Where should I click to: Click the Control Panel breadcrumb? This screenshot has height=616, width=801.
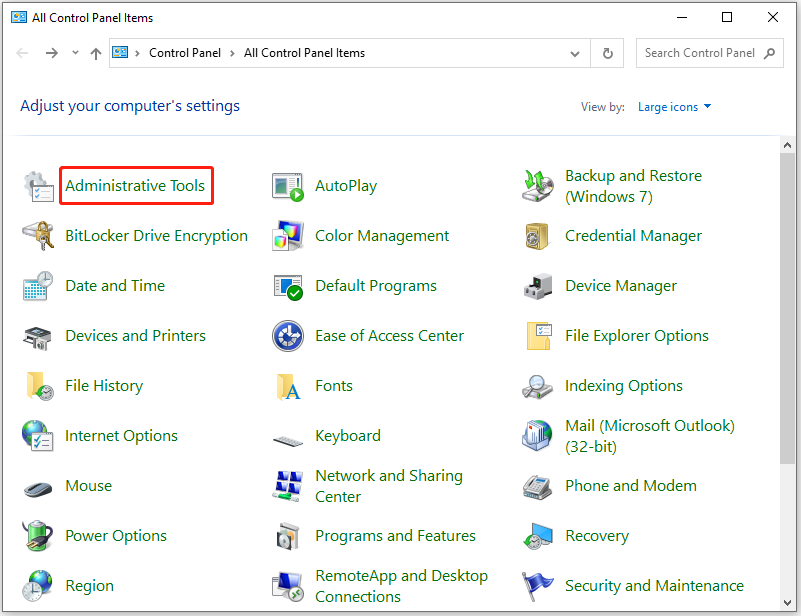185,53
